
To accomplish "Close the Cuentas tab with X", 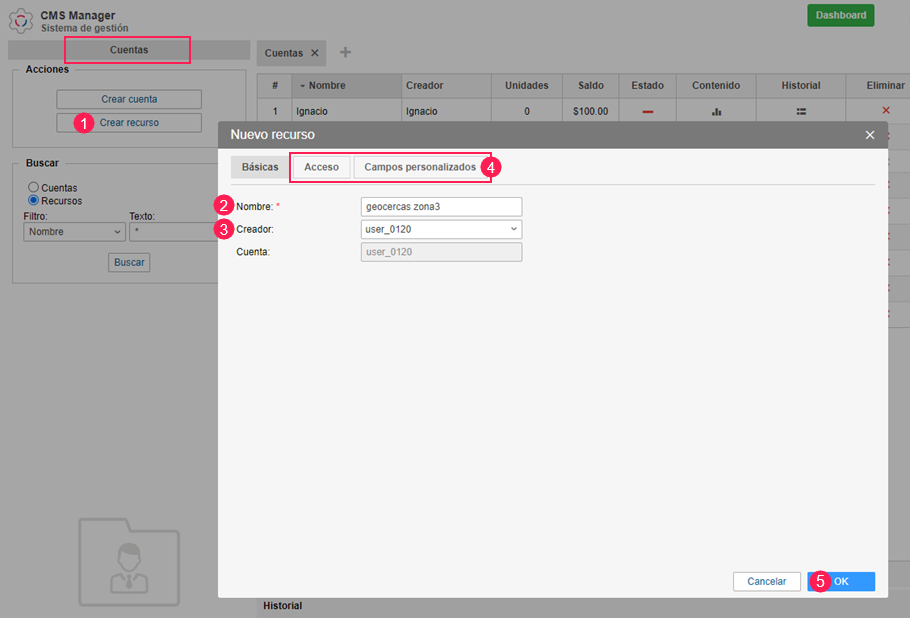I will (315, 53).
